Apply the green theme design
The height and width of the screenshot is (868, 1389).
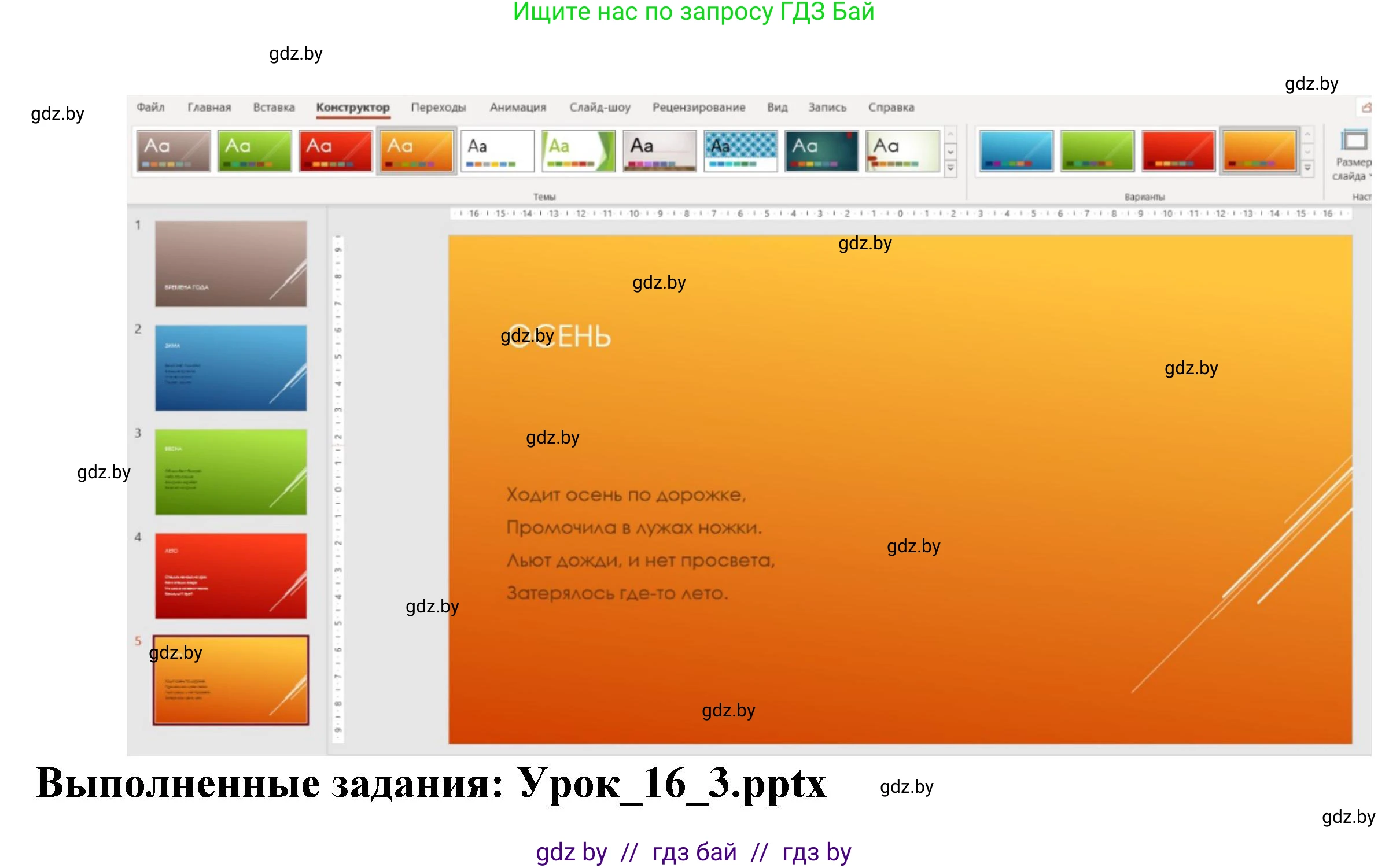coord(255,150)
